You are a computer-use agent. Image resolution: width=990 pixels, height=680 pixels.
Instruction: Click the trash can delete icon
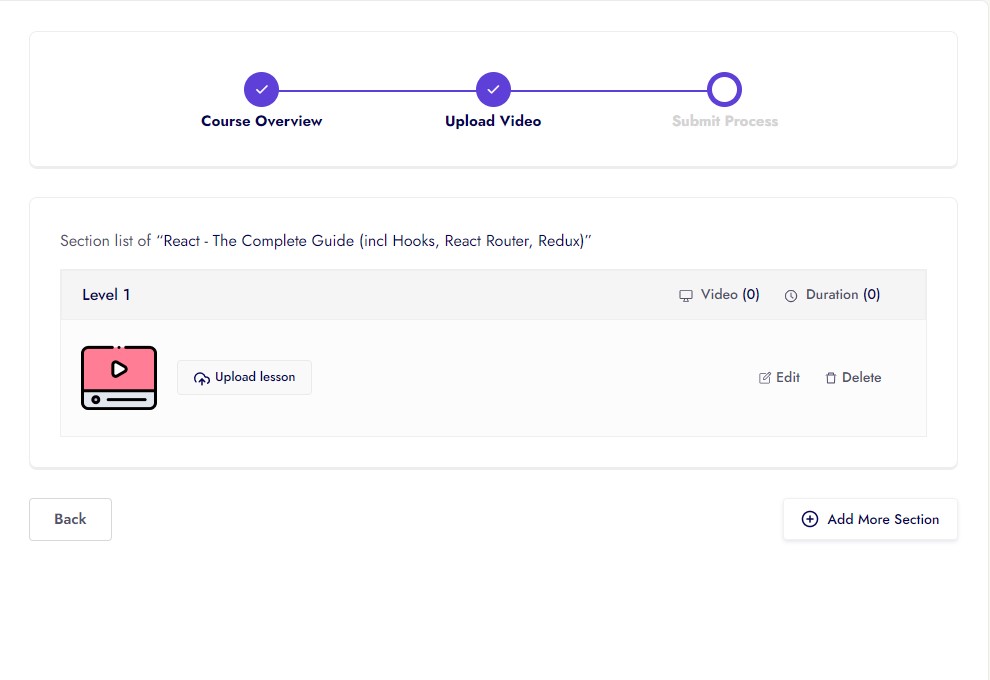830,378
